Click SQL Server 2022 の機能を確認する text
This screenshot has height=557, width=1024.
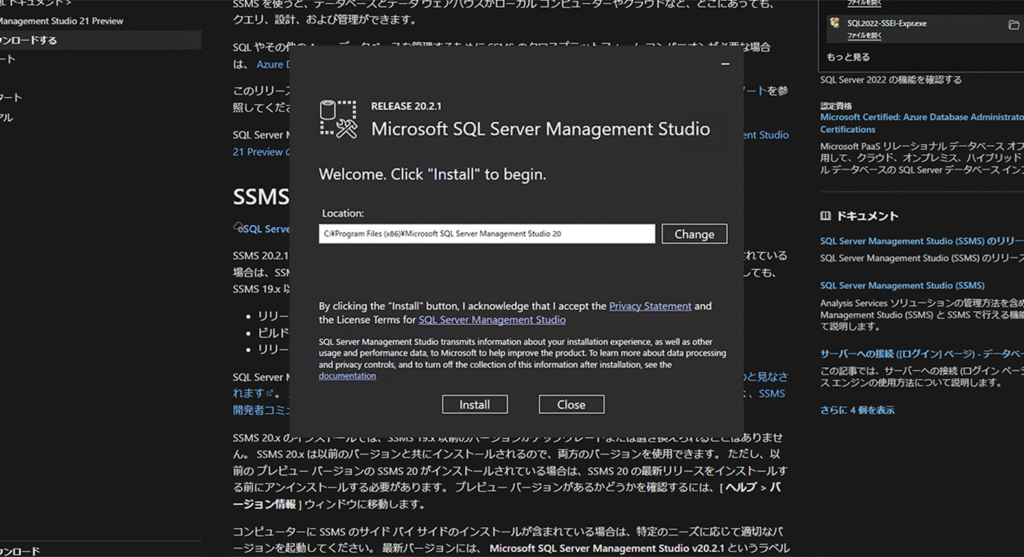pyautogui.click(x=891, y=80)
